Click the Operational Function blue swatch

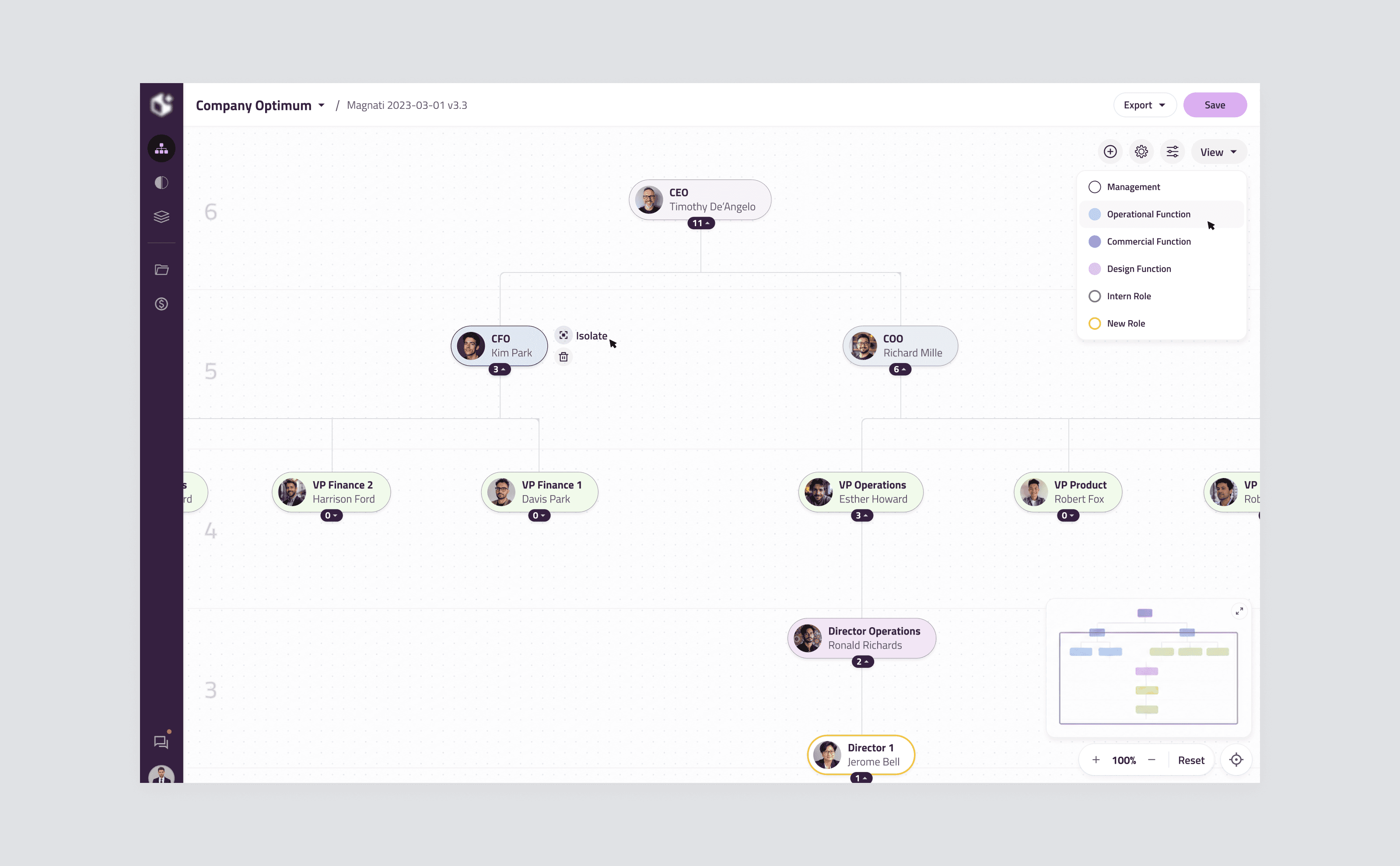[x=1094, y=214]
